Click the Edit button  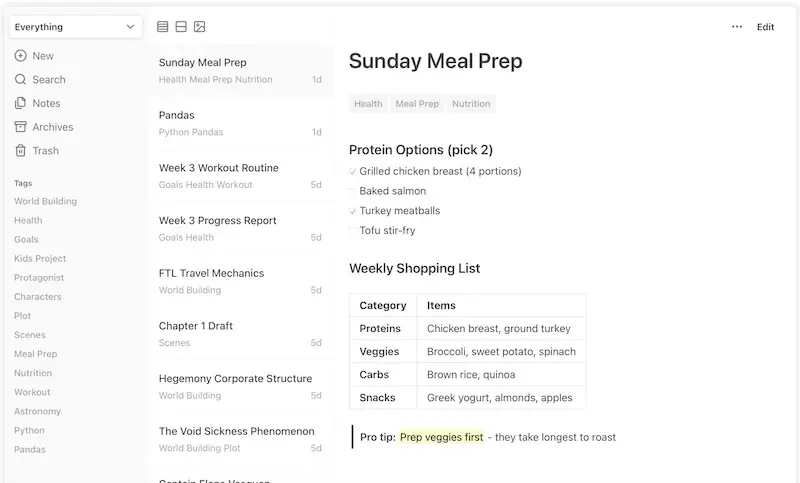point(765,27)
